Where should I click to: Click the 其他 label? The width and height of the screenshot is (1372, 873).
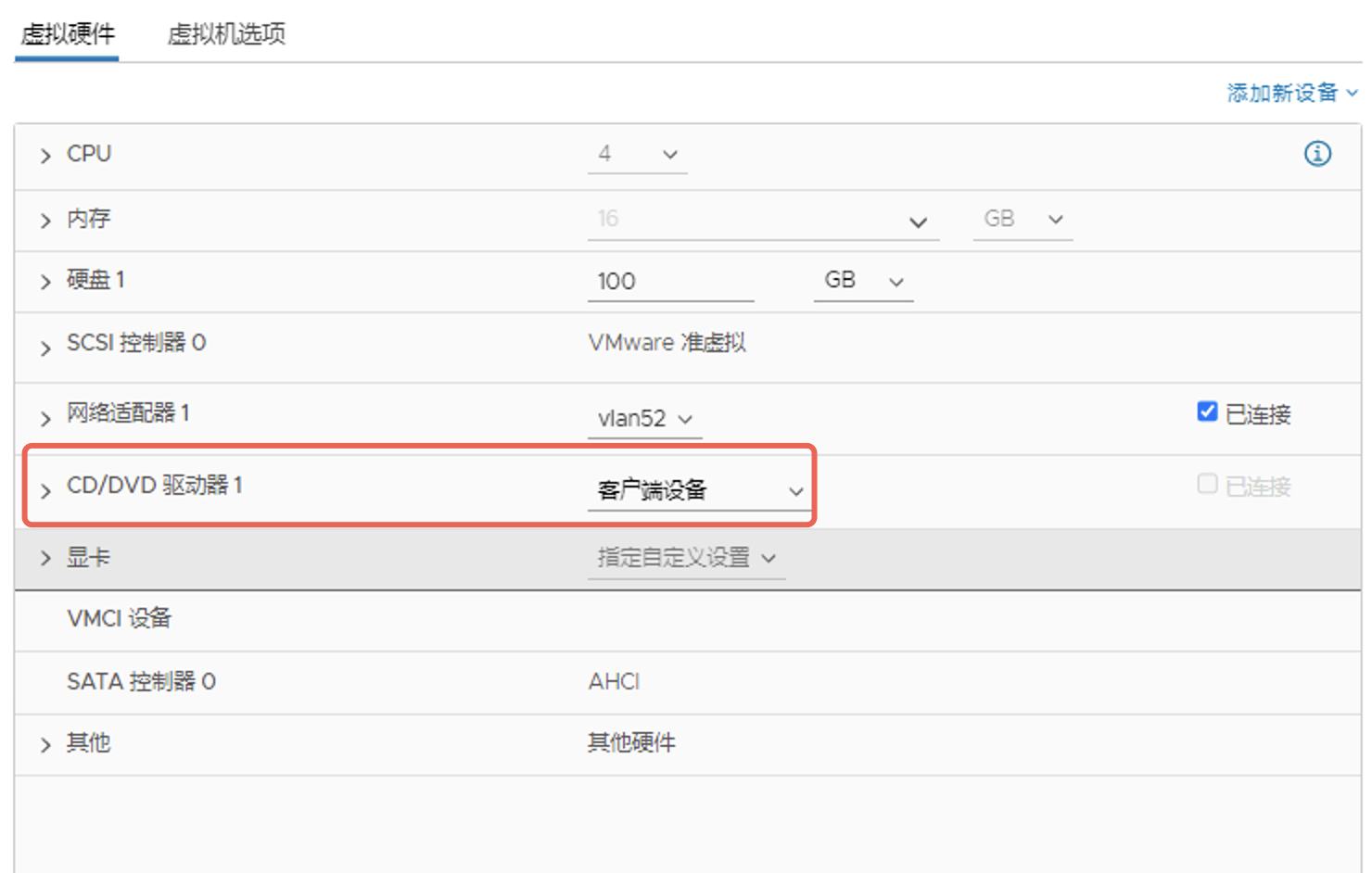(89, 742)
